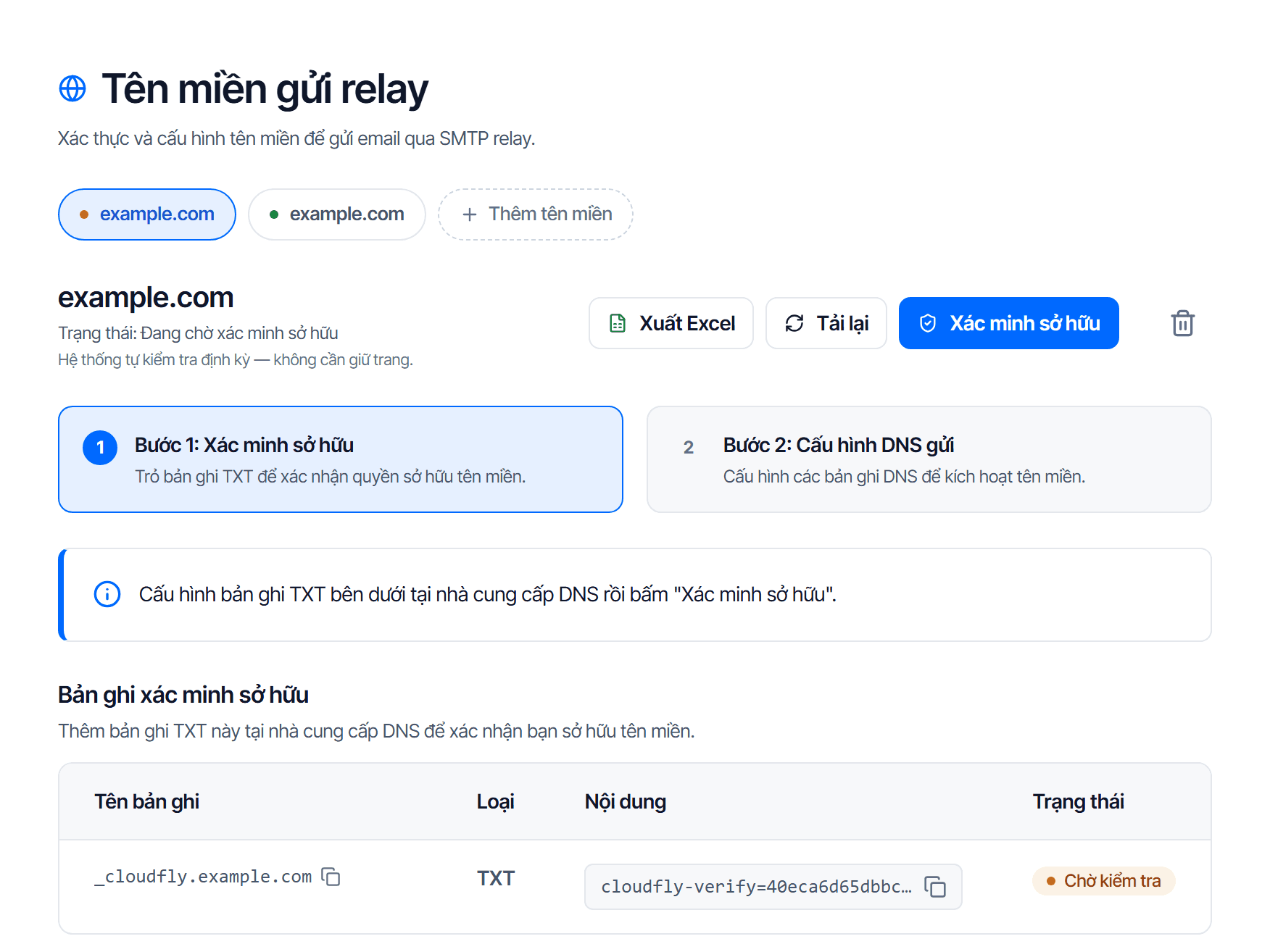The height and width of the screenshot is (952, 1270).
Task: Click the Bản ghi xác minh sở hữu heading
Action: 183,695
